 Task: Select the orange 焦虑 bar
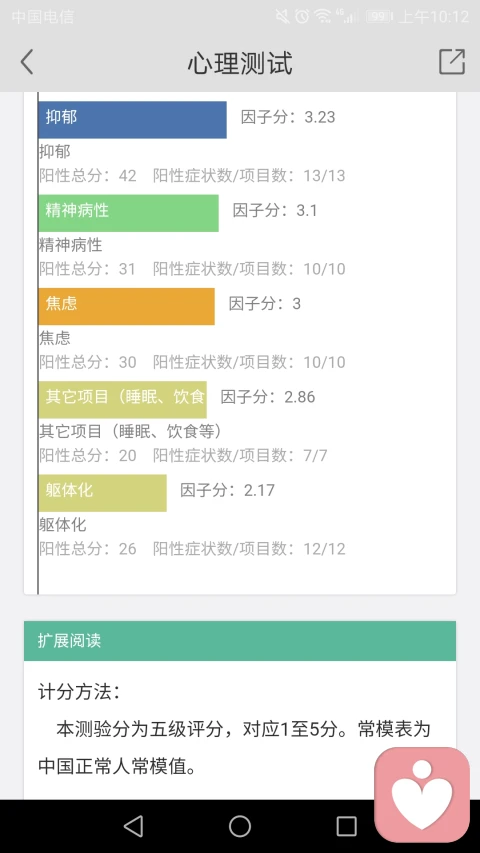[x=126, y=306]
